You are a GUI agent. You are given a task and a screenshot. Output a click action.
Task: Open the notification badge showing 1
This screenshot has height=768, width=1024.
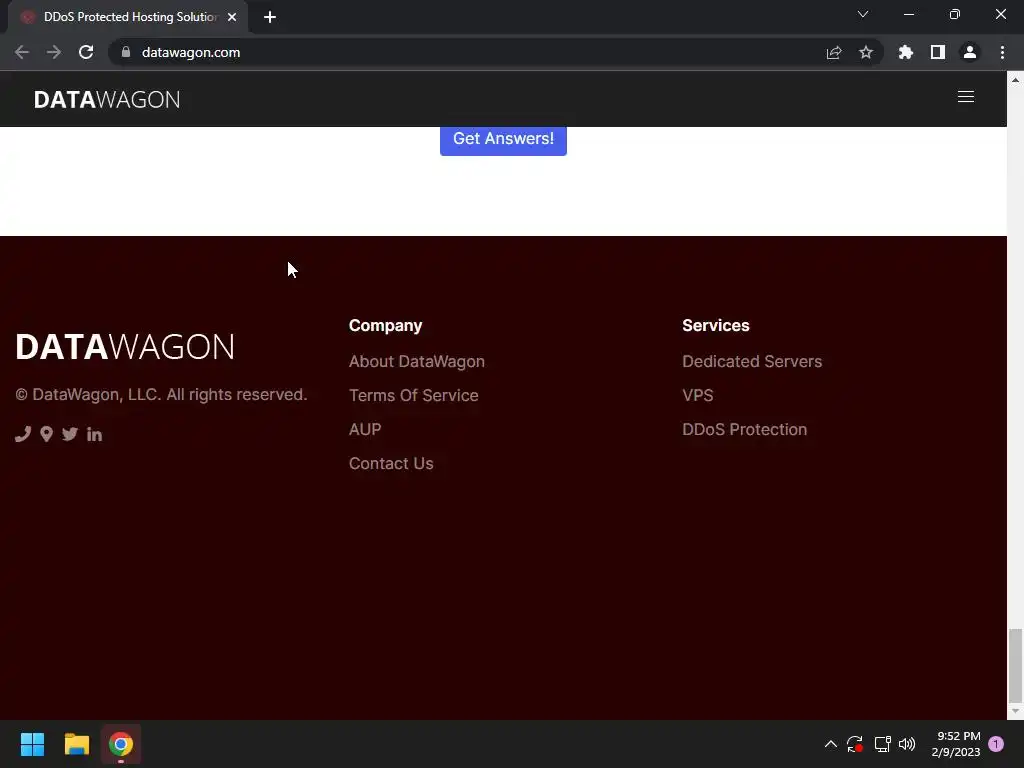point(996,744)
